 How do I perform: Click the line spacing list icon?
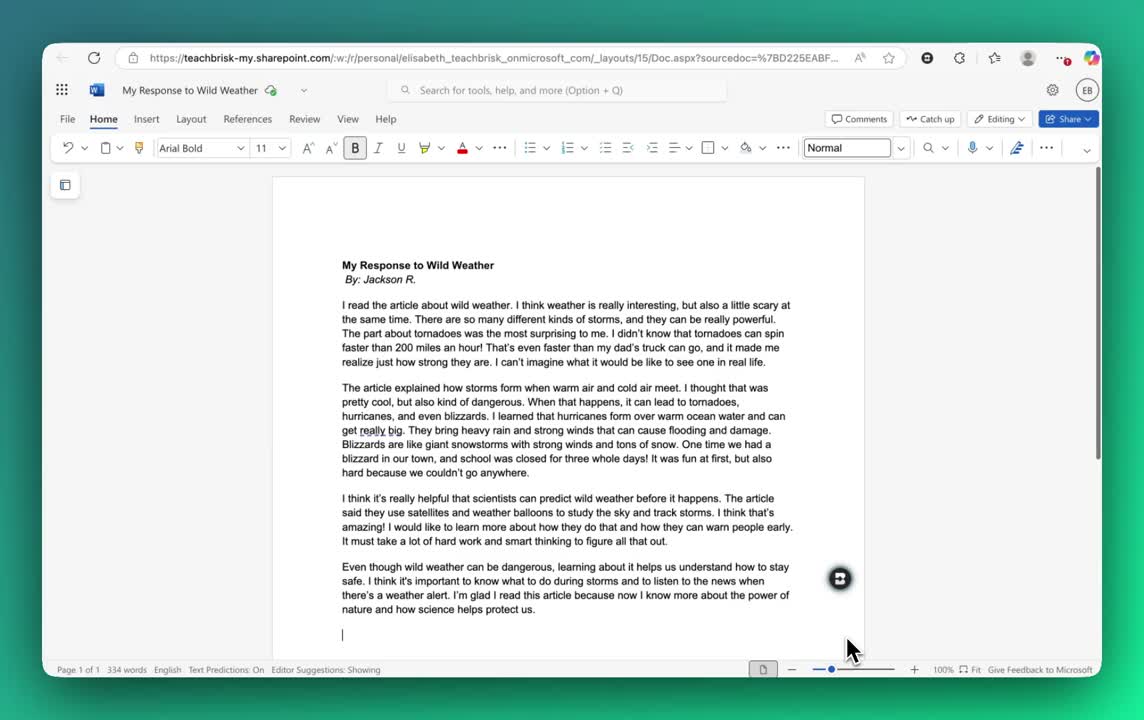(605, 148)
